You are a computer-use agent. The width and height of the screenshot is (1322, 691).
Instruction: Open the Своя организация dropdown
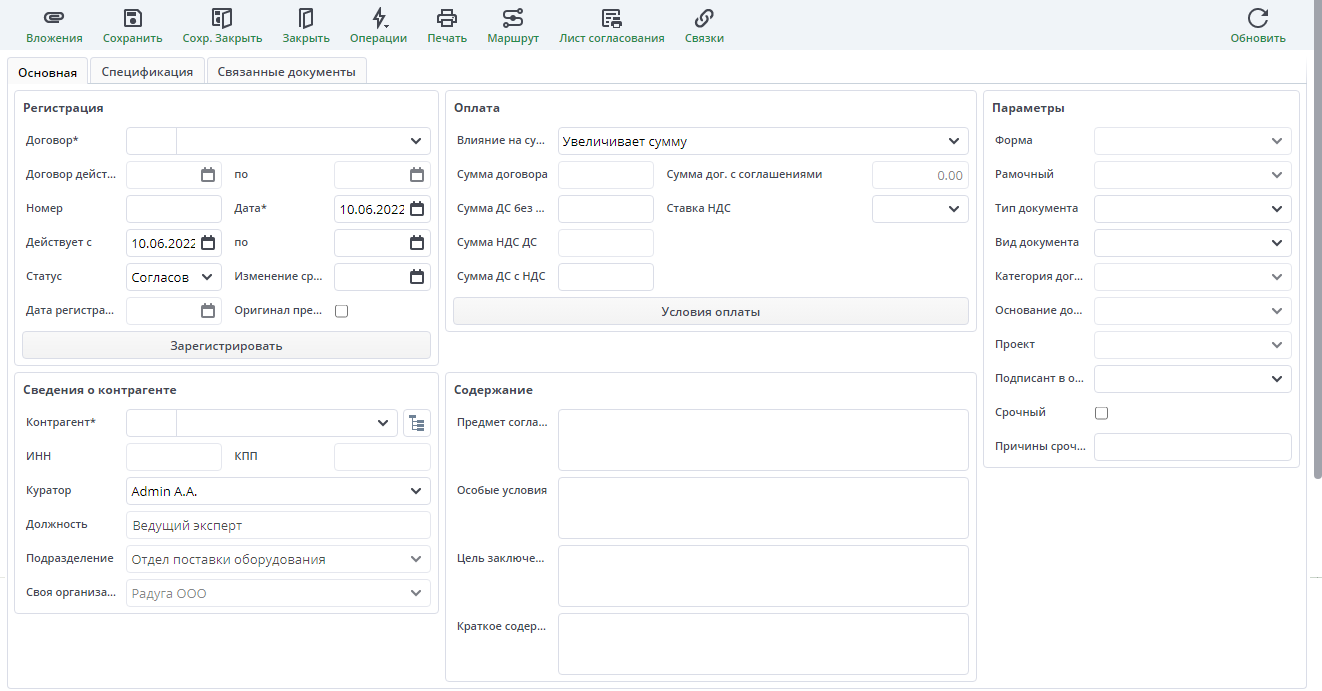tap(416, 594)
